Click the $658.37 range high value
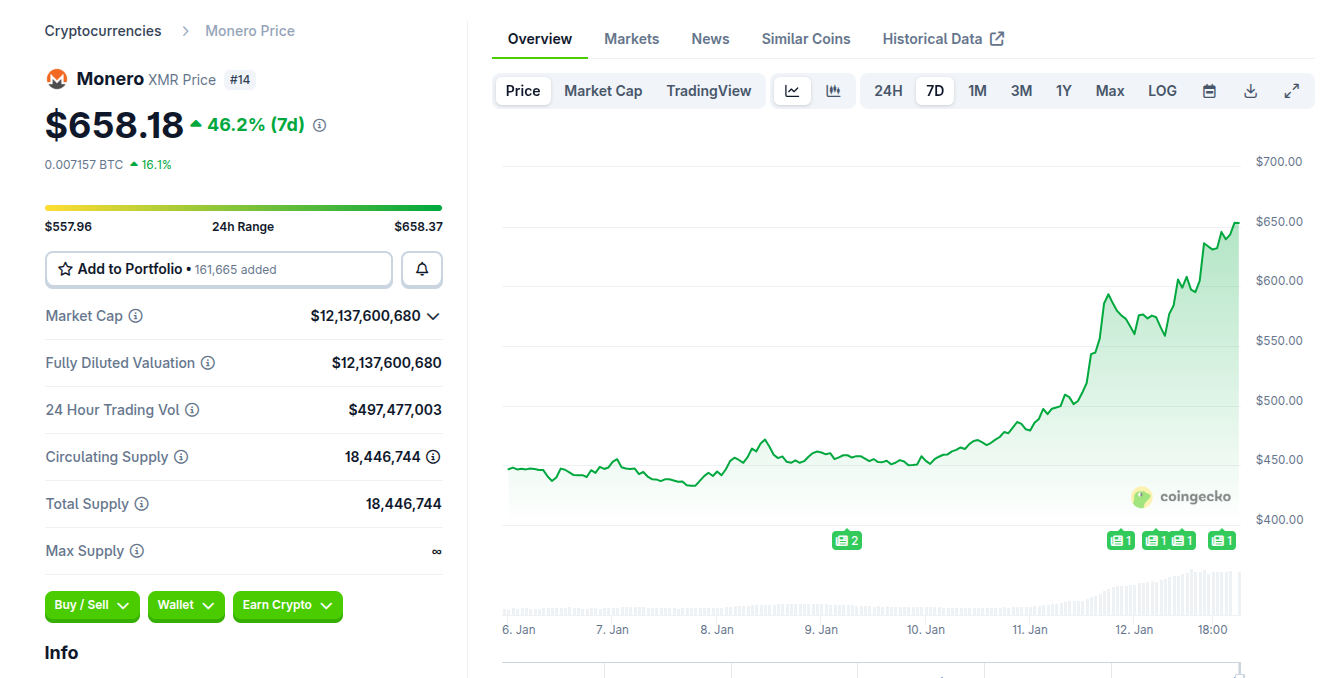The width and height of the screenshot is (1337, 678). point(418,227)
